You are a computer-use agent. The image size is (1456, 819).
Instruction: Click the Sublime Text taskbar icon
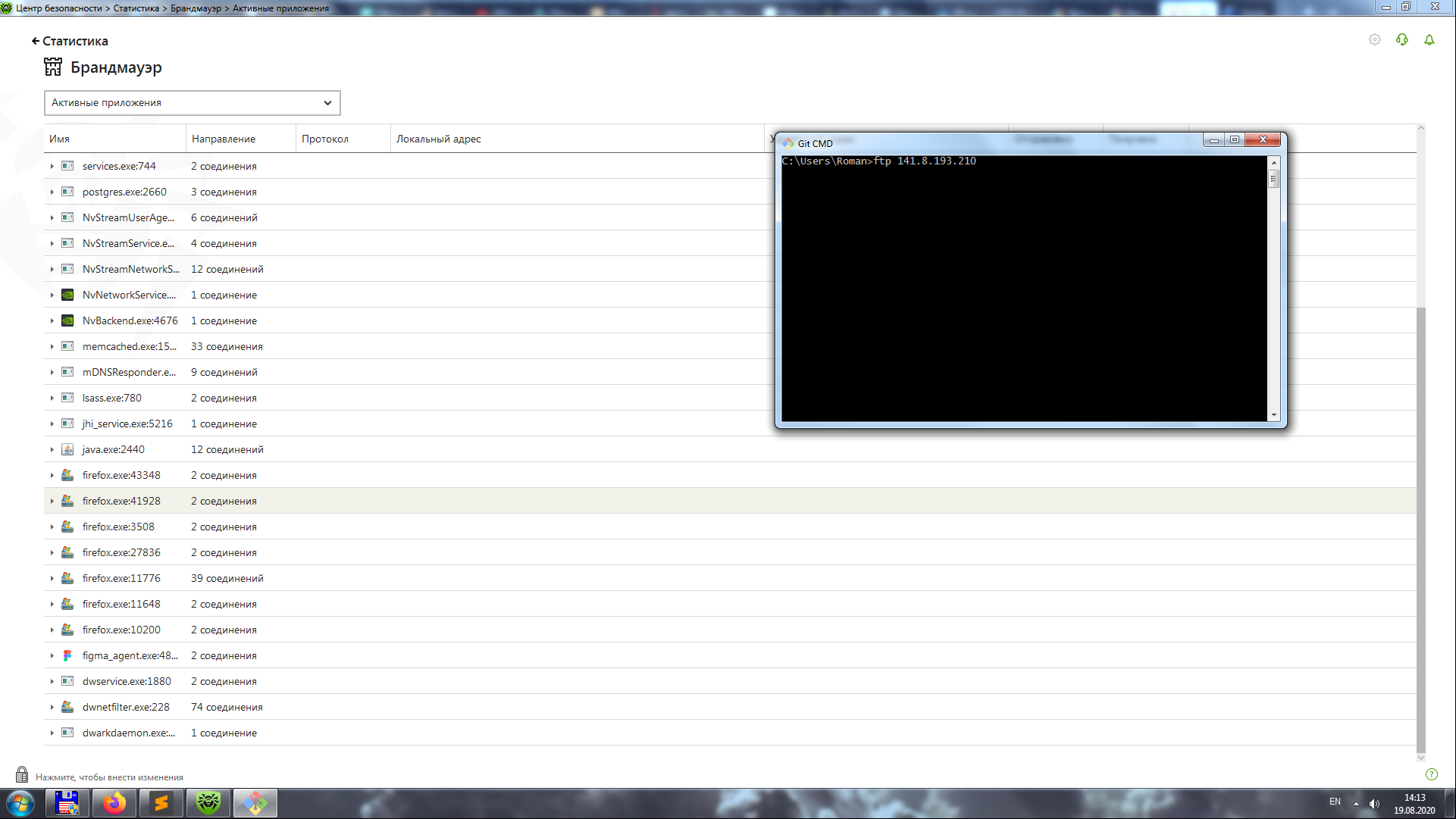pyautogui.click(x=161, y=803)
